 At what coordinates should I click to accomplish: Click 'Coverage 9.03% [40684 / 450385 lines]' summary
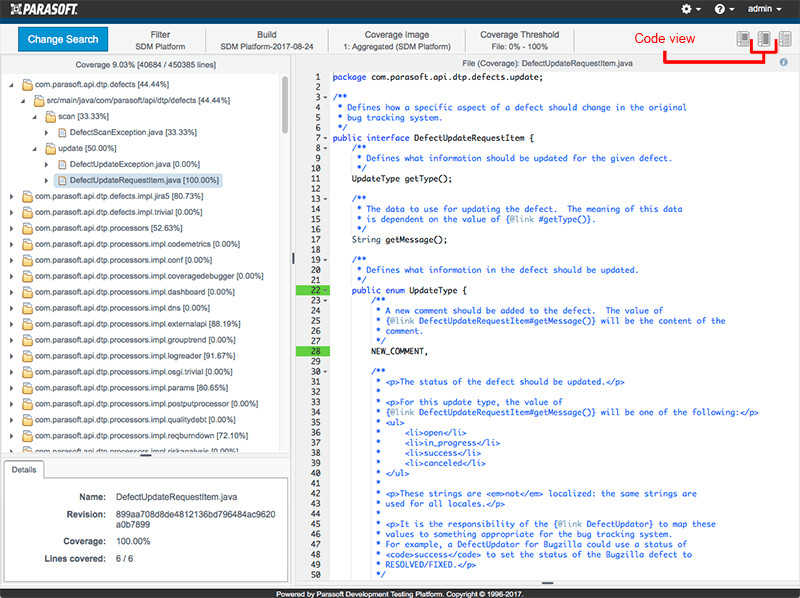coord(145,65)
